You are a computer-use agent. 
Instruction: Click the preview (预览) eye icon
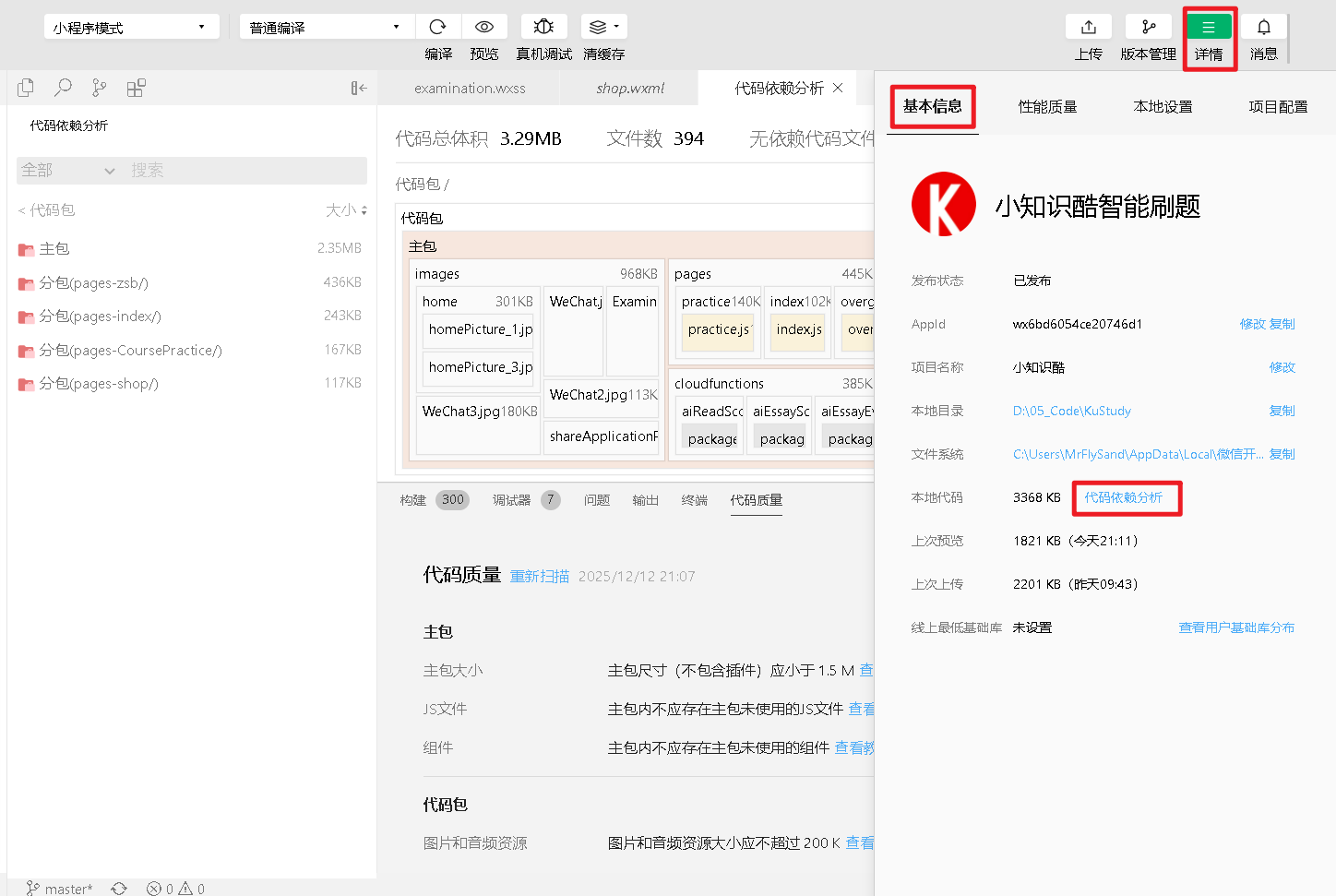(484, 27)
